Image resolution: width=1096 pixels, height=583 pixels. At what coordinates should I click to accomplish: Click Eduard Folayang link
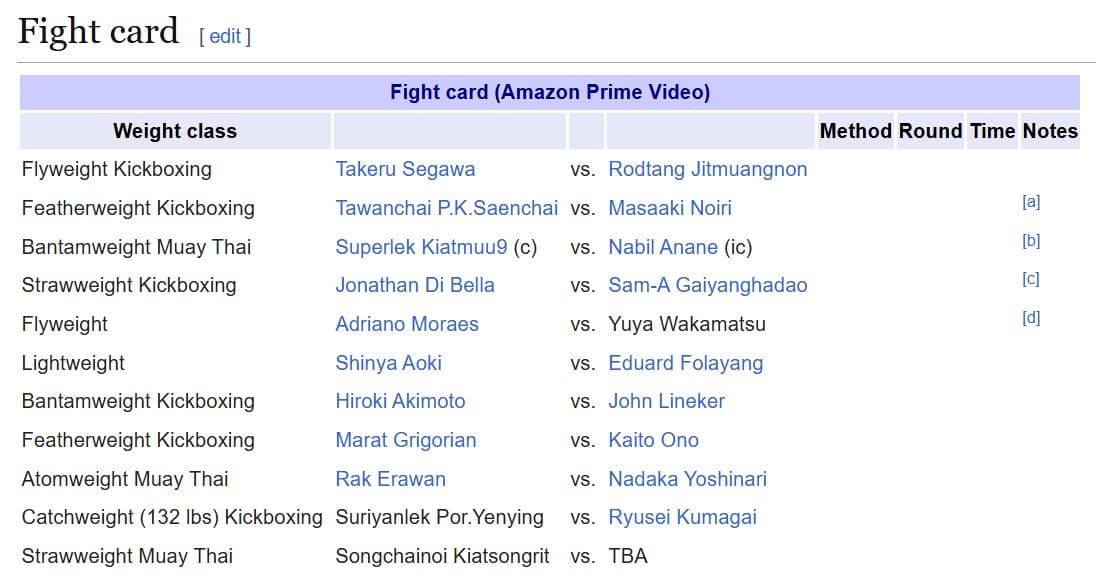point(685,363)
